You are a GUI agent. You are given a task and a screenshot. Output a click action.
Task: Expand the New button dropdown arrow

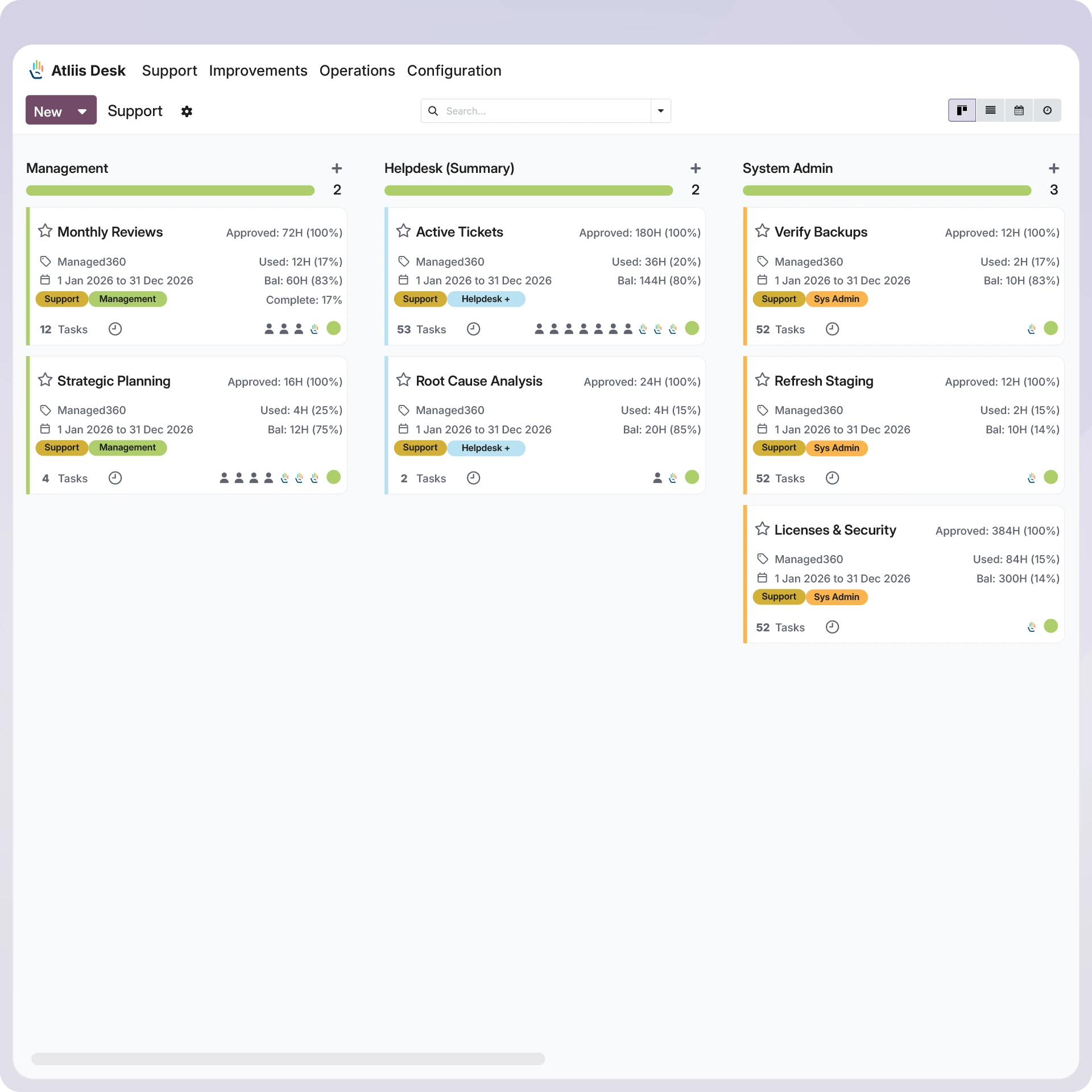coord(82,111)
